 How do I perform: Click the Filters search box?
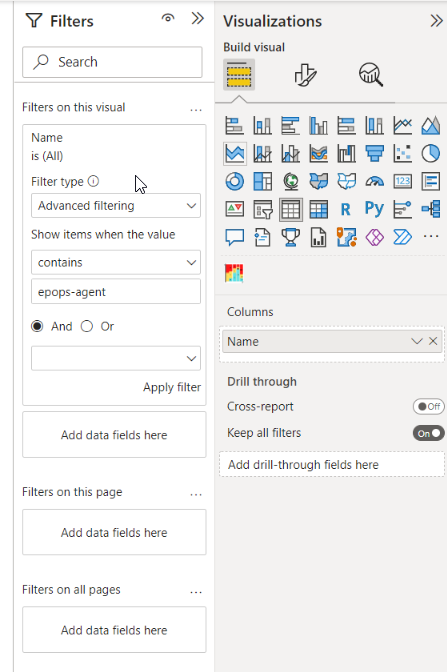click(x=112, y=62)
